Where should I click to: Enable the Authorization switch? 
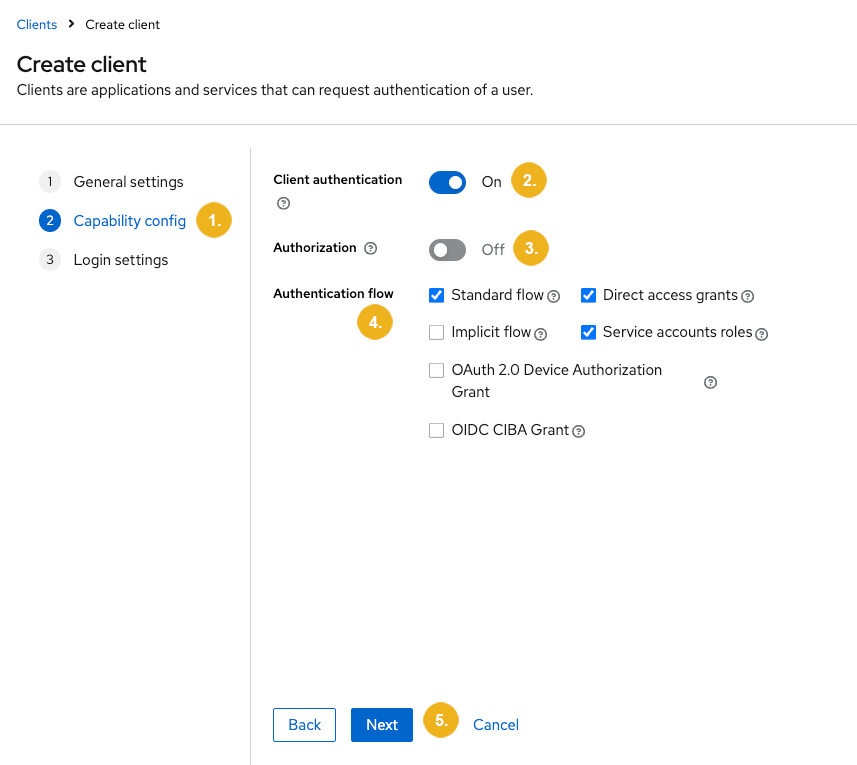click(x=447, y=250)
